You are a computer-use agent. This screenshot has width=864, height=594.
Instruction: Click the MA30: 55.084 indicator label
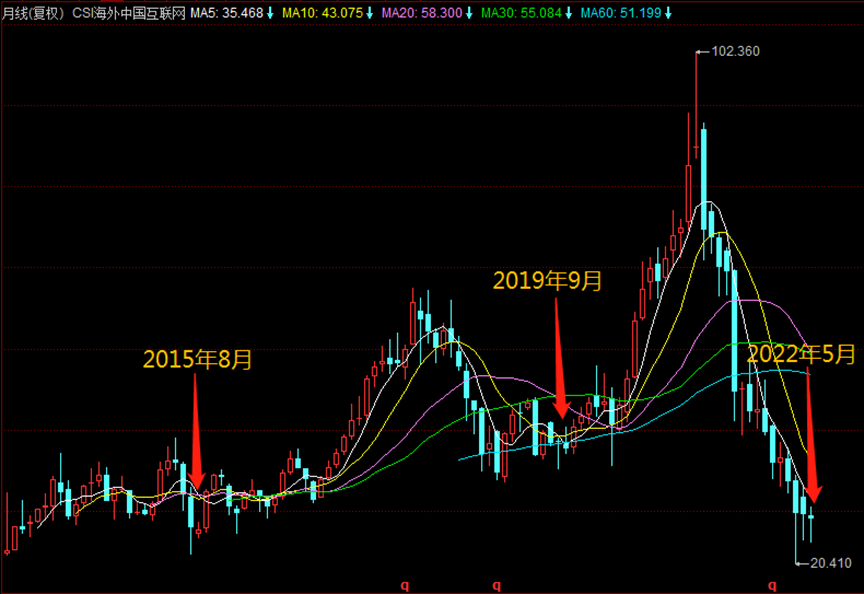pos(521,13)
